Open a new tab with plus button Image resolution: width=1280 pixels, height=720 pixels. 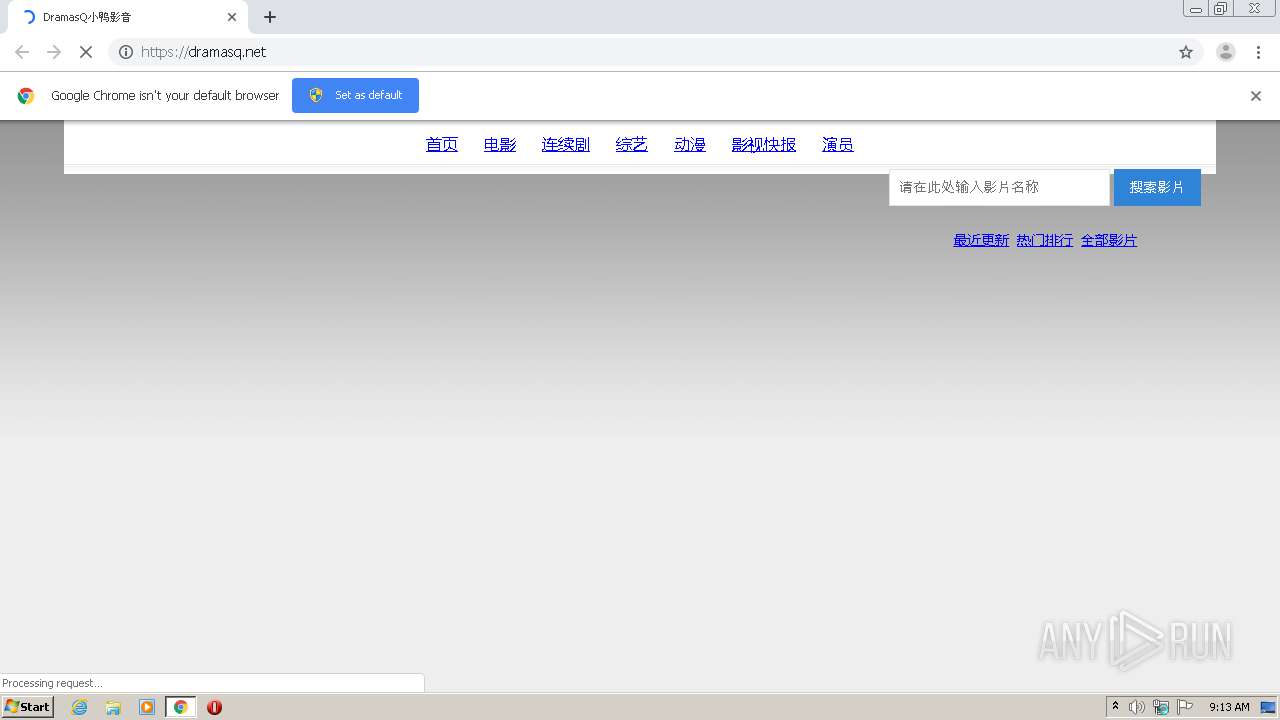click(x=270, y=17)
